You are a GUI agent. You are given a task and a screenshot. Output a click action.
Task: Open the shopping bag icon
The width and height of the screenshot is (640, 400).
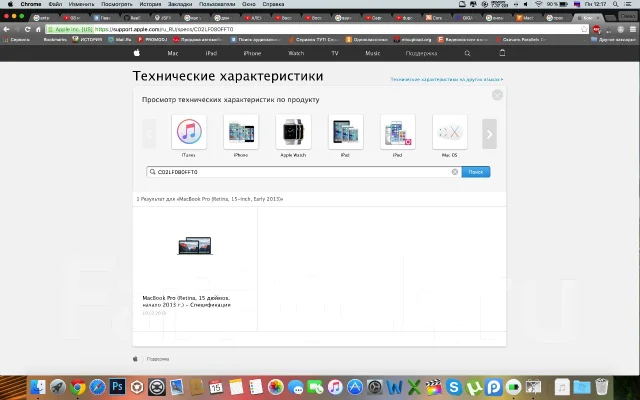[502, 53]
